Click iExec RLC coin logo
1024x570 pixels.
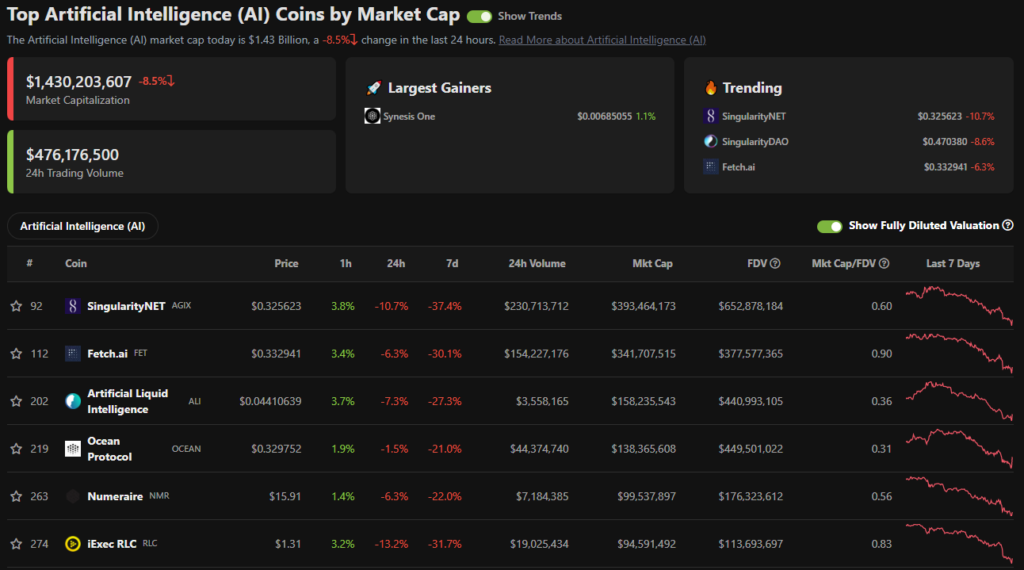(72, 544)
